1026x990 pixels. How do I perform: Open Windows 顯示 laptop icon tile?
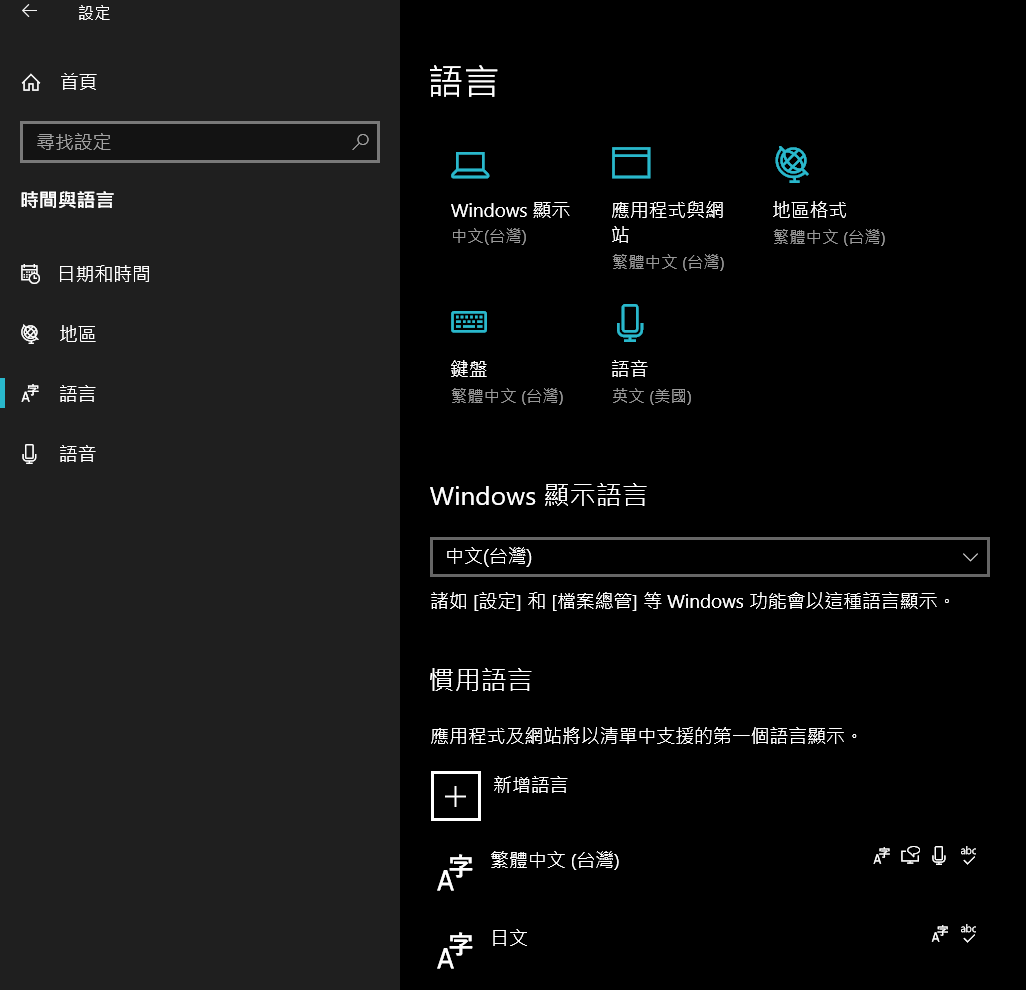tap(470, 165)
